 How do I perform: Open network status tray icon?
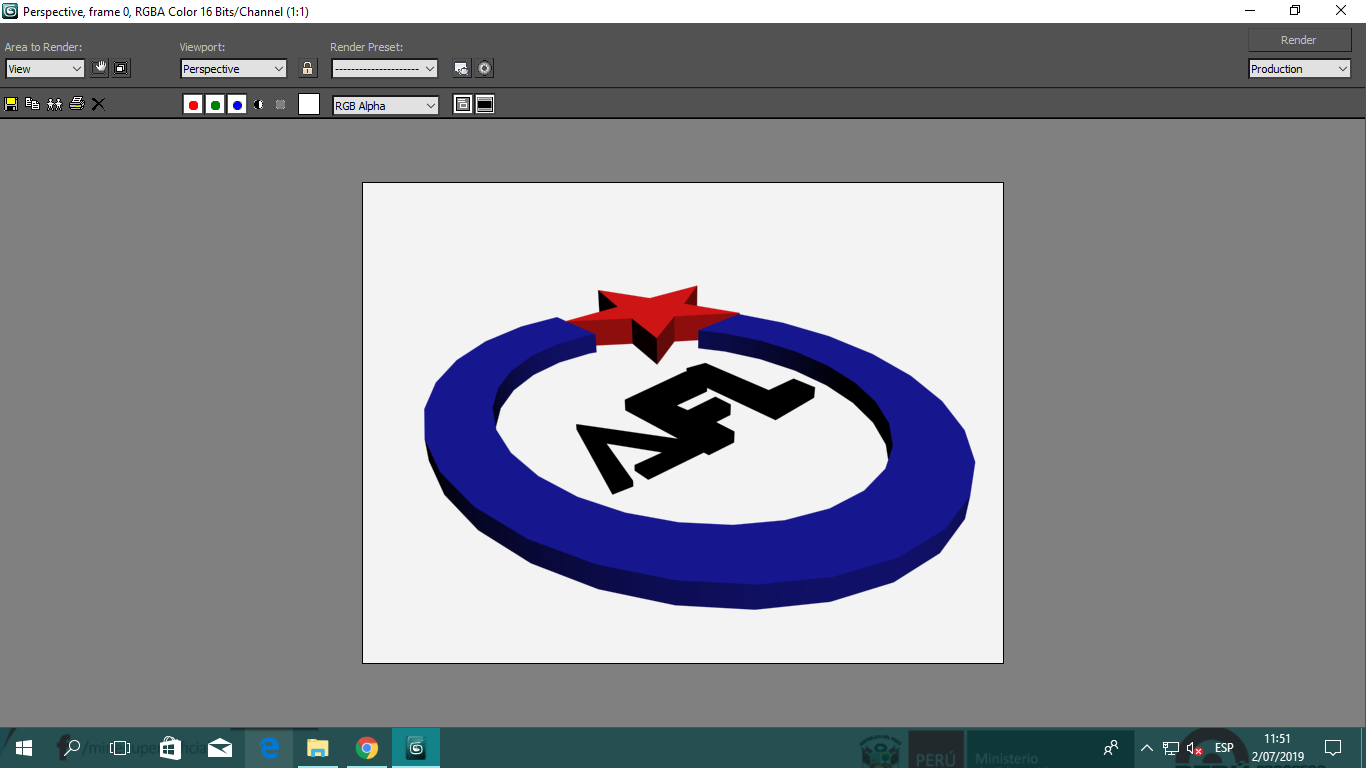pos(1171,748)
